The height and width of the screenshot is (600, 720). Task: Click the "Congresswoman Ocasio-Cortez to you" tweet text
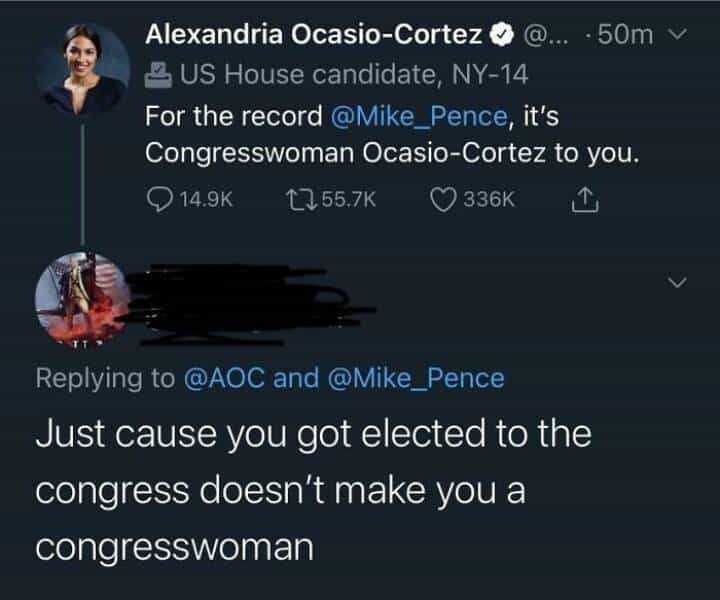pos(391,154)
